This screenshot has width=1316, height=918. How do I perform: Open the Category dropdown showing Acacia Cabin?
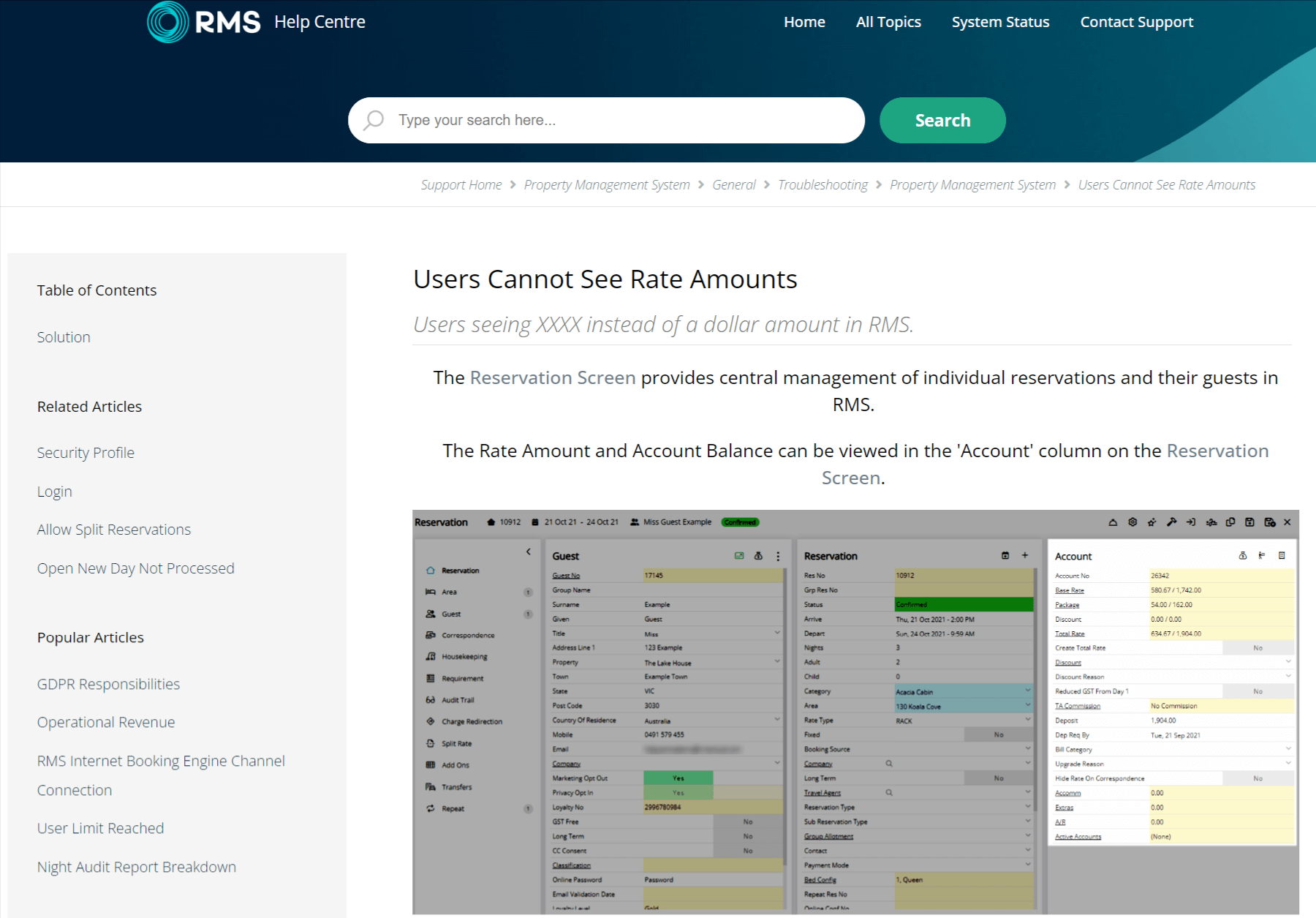point(964,691)
